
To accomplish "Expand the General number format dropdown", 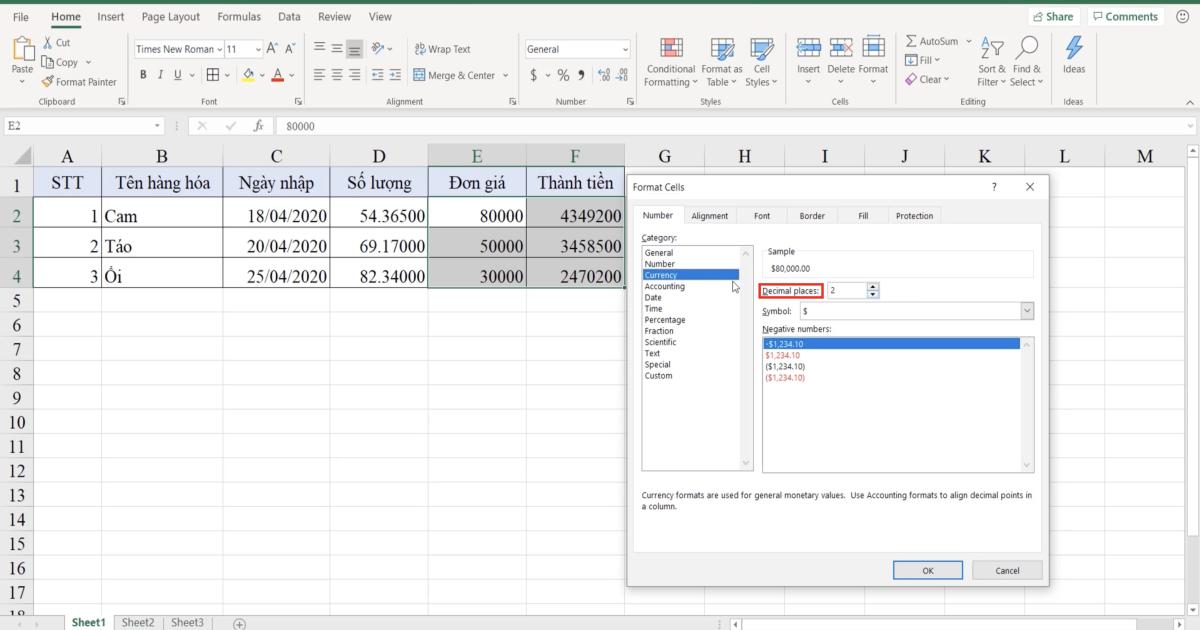I will tap(624, 48).
